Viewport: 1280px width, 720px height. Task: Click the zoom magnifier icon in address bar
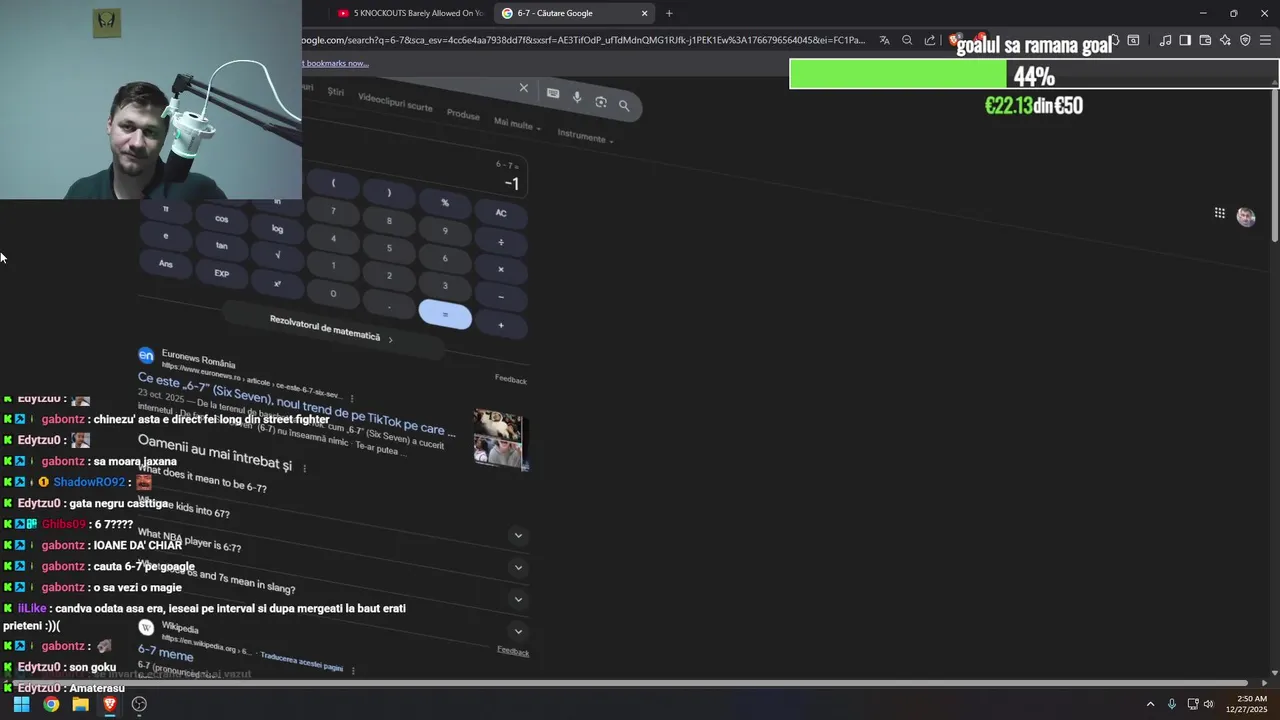(x=907, y=40)
